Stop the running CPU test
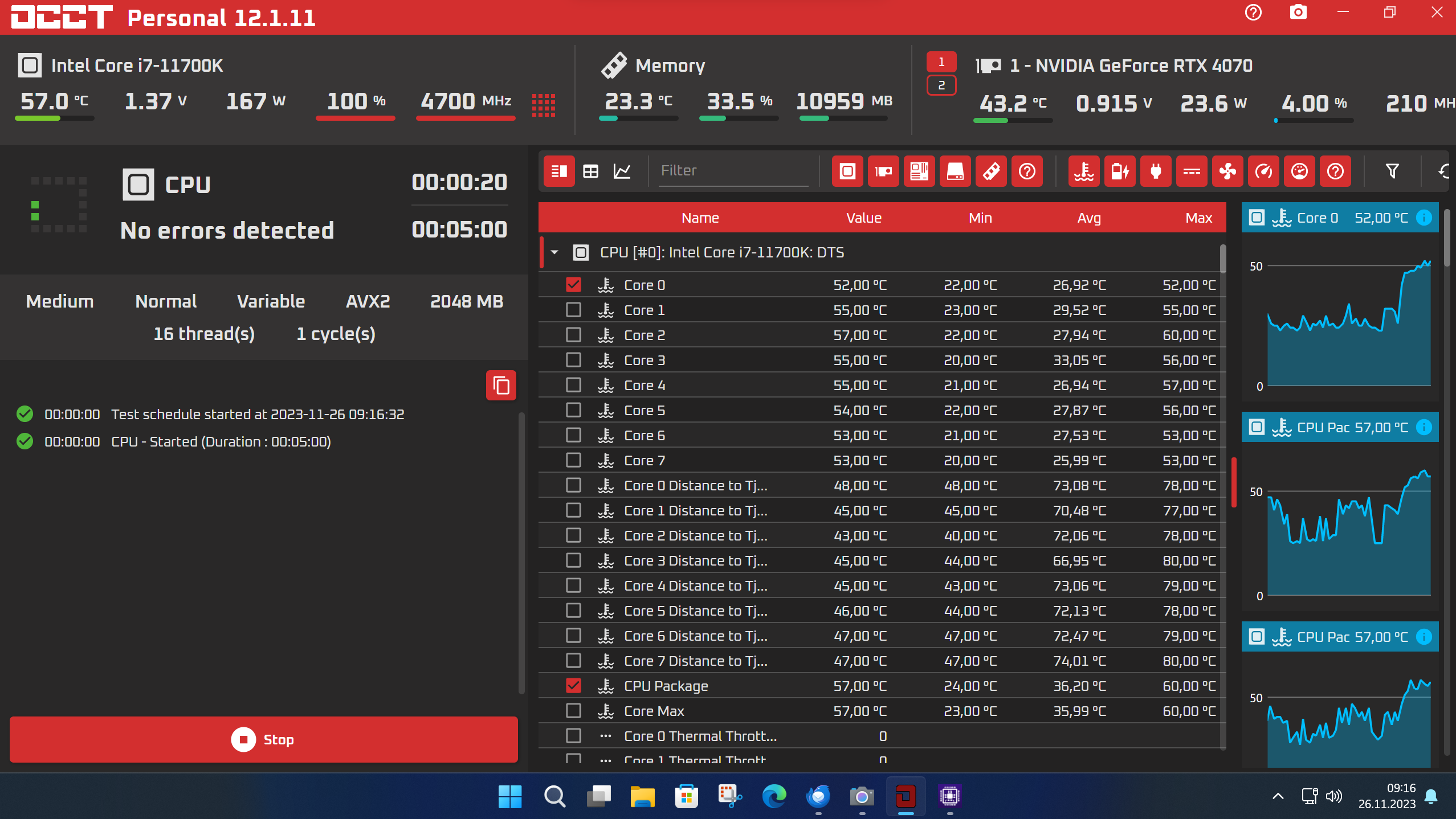The image size is (1456, 819). click(x=264, y=739)
